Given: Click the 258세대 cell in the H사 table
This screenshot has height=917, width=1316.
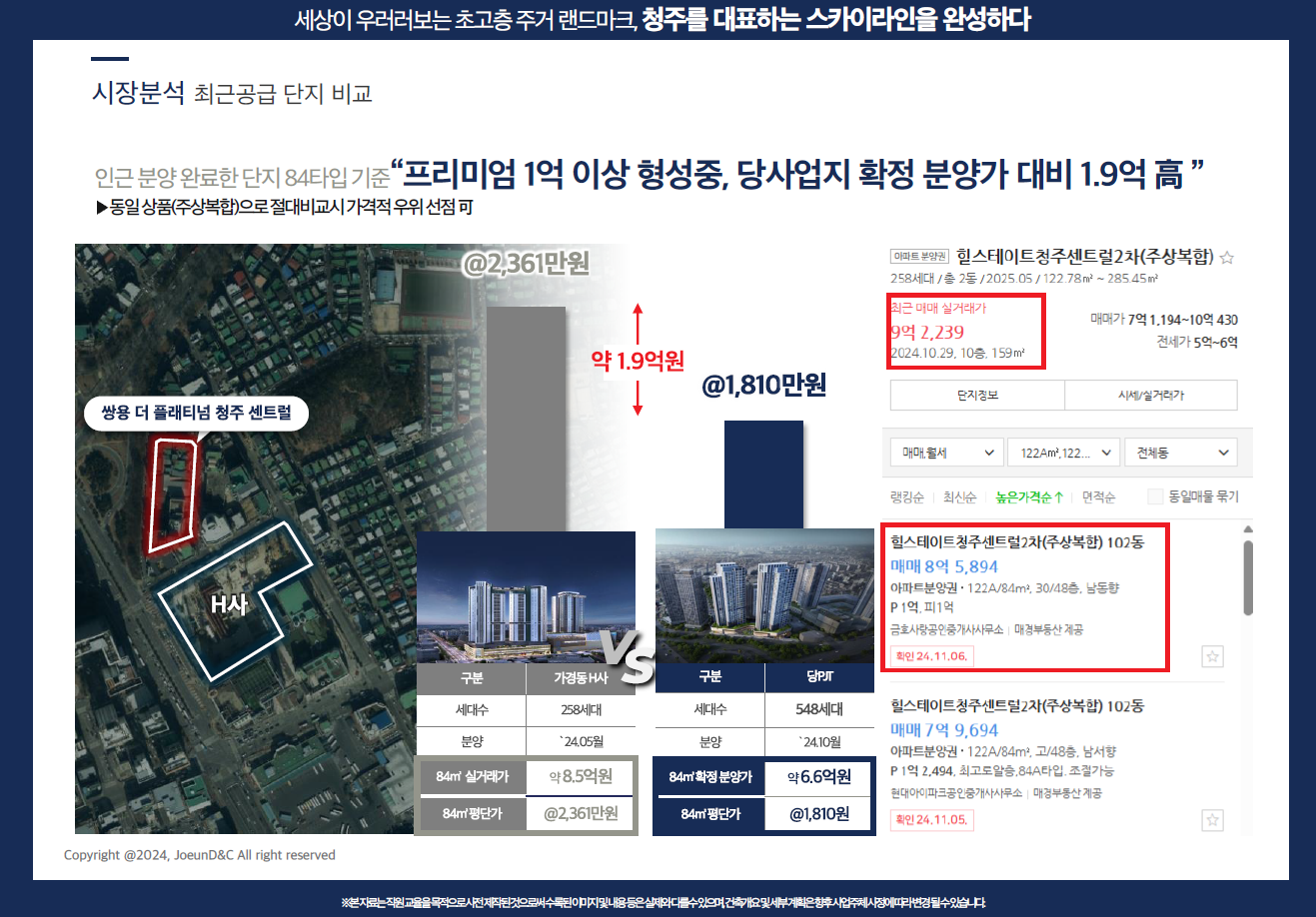Looking at the screenshot, I should (581, 710).
